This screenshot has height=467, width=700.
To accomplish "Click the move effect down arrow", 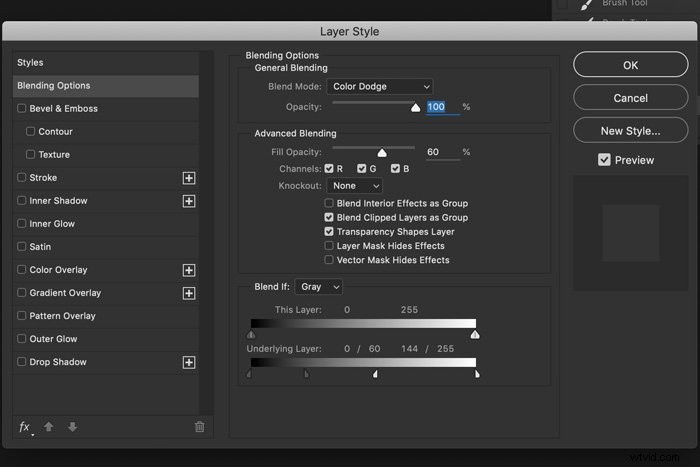I will click(x=72, y=427).
